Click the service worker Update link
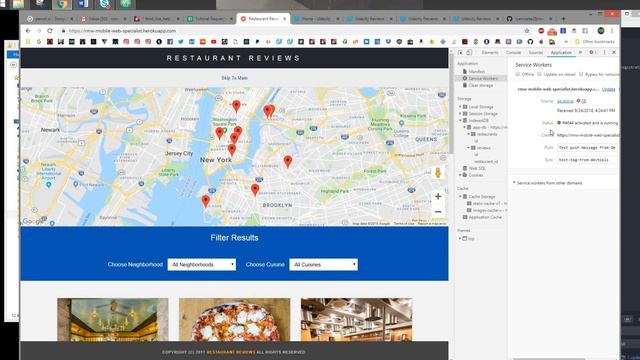This screenshot has height=360, width=640. 608,89
